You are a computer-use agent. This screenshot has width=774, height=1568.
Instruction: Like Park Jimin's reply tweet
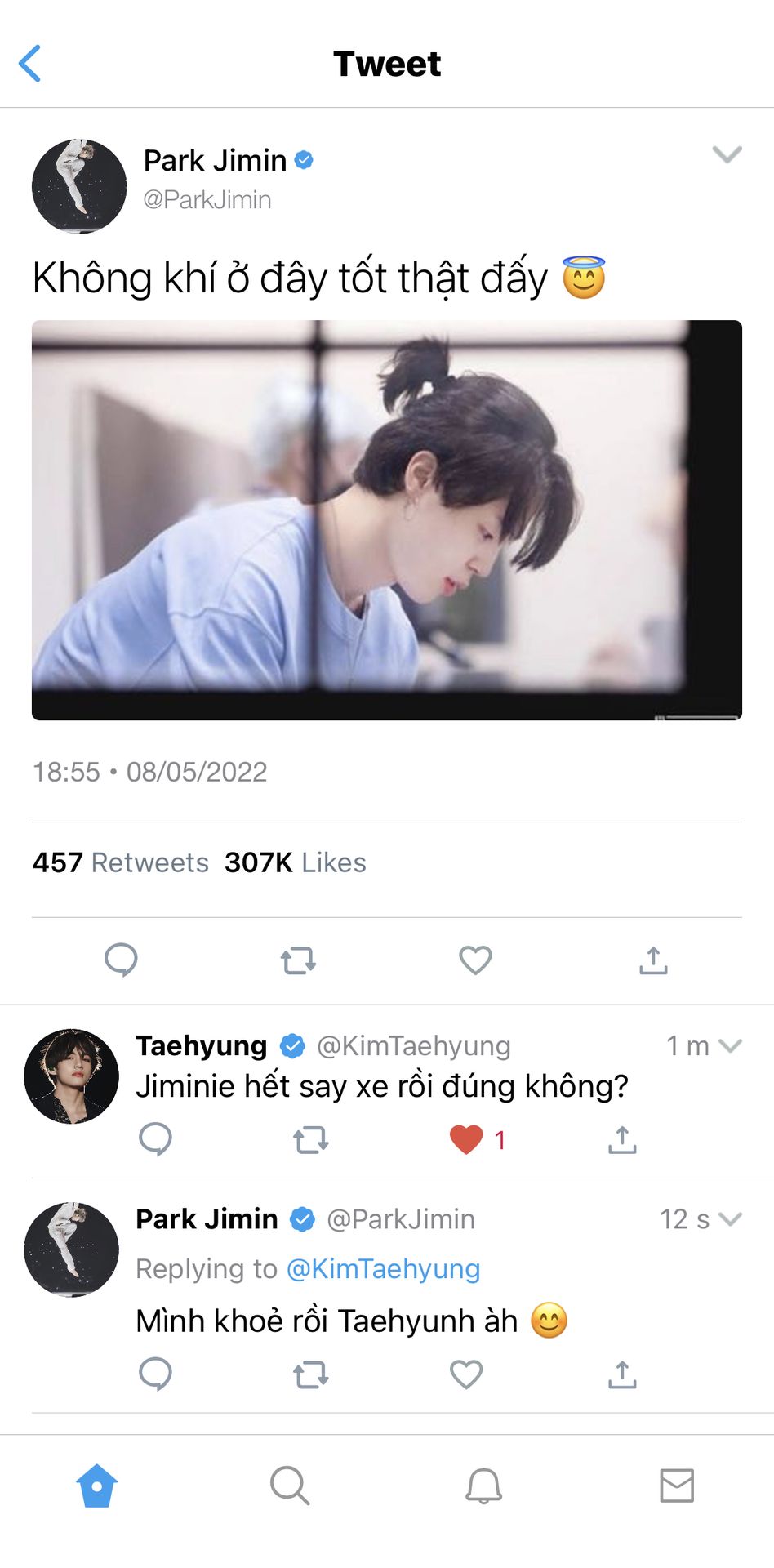(x=466, y=1374)
